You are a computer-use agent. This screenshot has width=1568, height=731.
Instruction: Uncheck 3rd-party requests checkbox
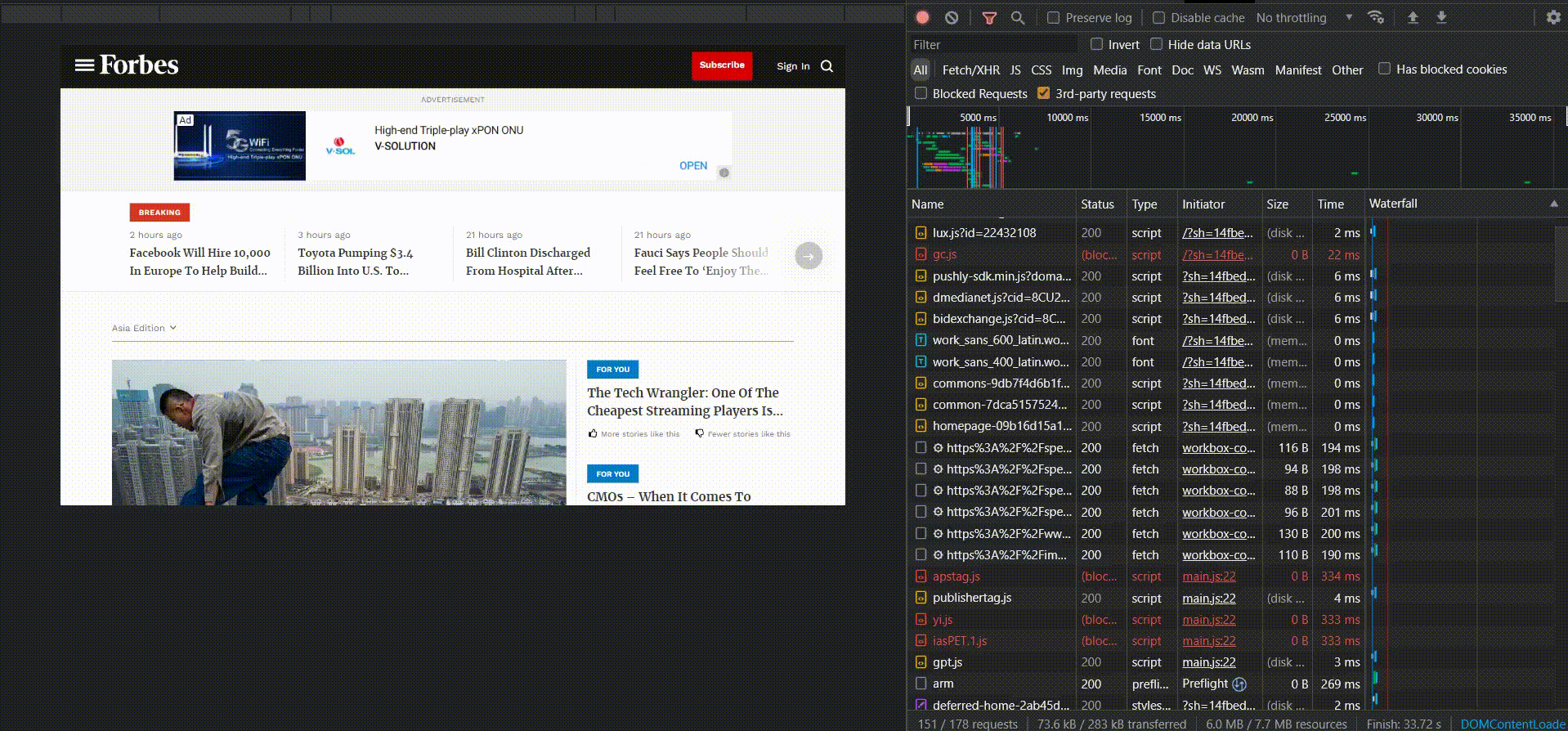click(x=1043, y=93)
